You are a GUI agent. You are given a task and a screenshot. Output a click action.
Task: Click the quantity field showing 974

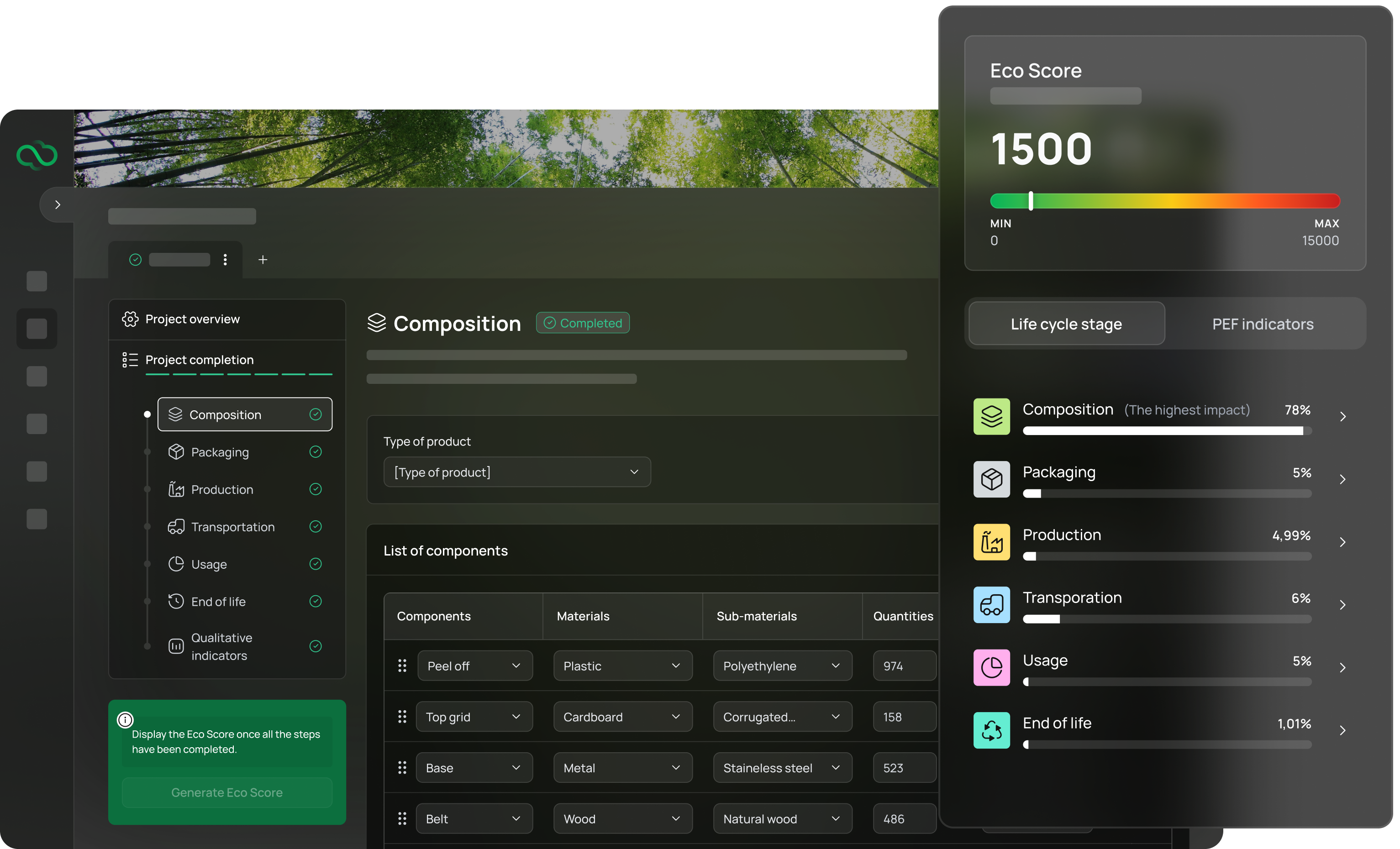[905, 666]
